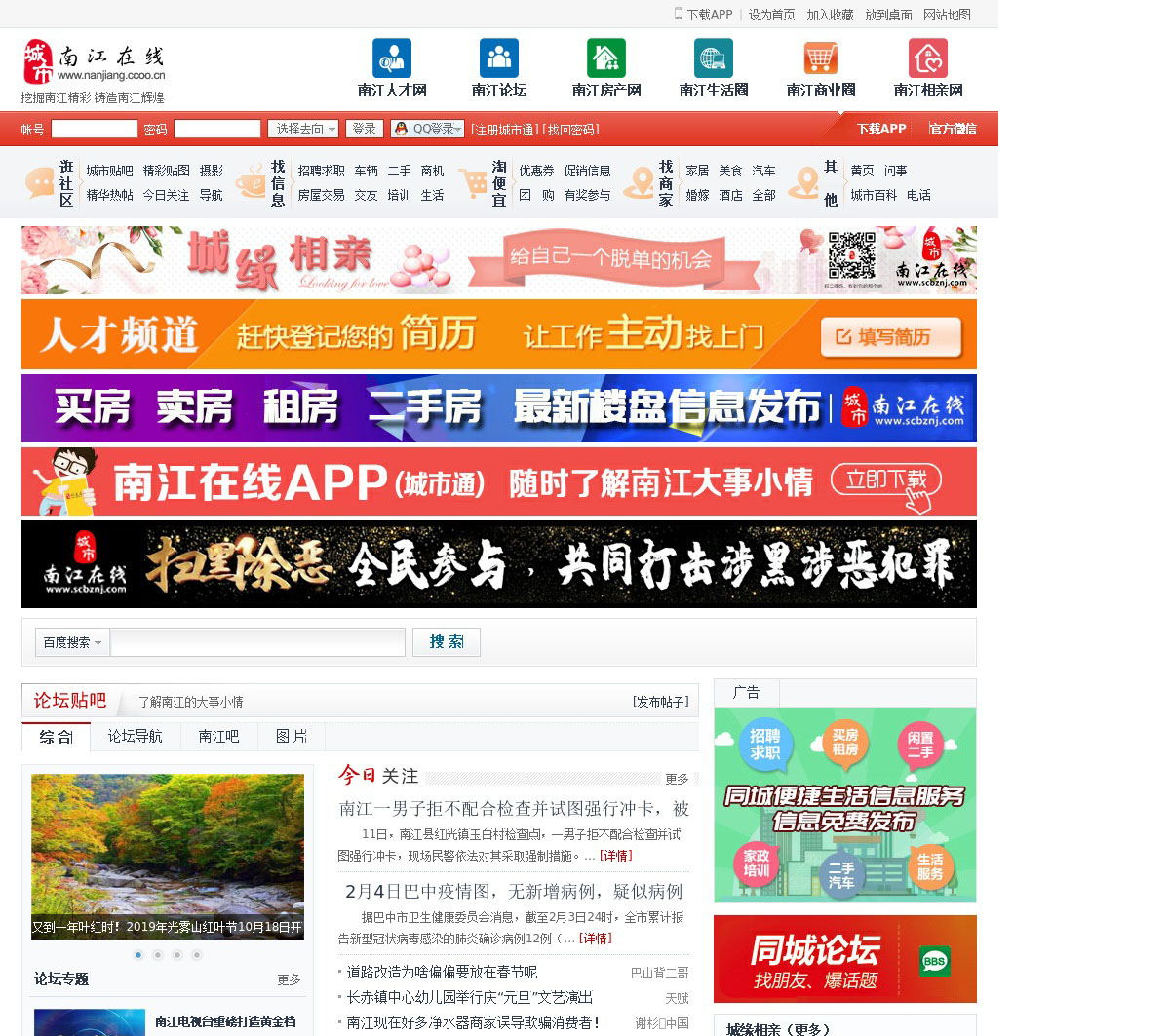
Task: Click the 找商家 map pin icon
Action: point(639,182)
